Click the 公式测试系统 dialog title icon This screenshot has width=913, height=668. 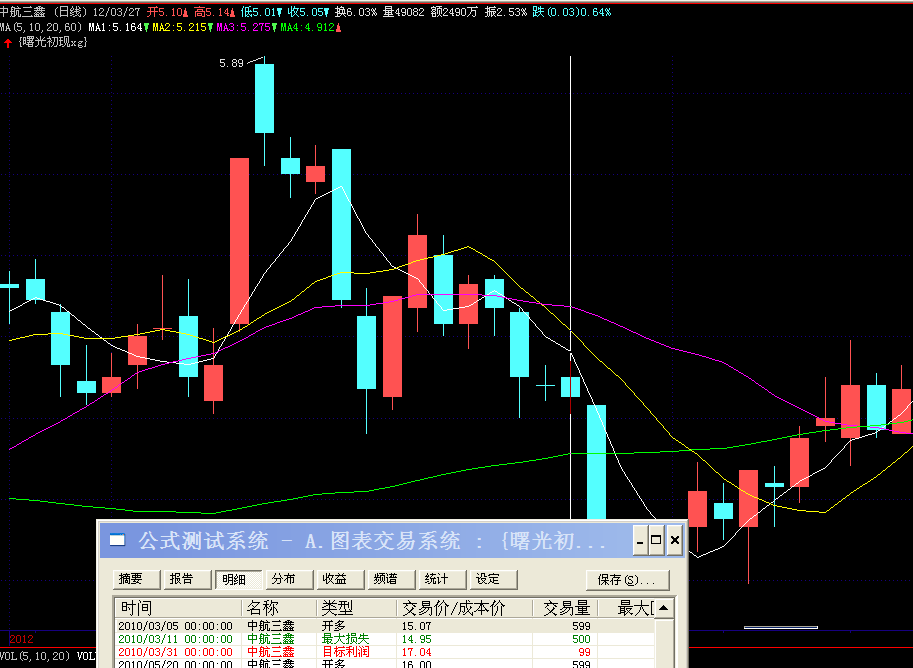pyautogui.click(x=118, y=541)
